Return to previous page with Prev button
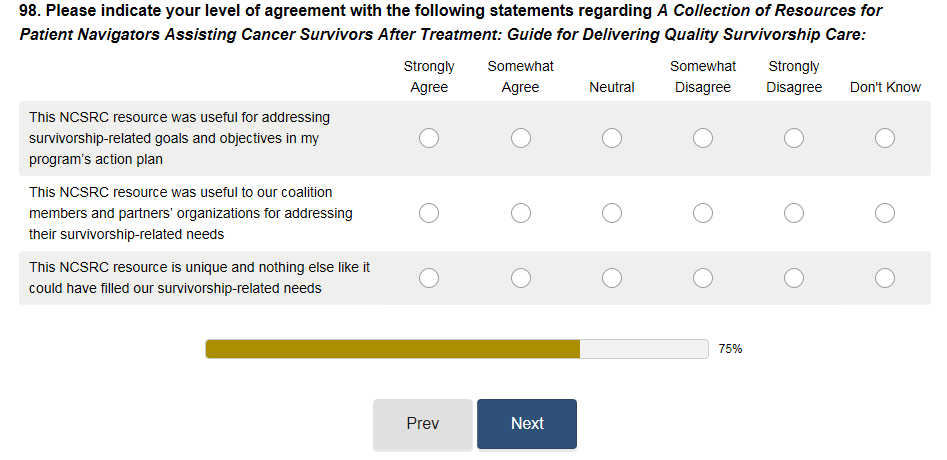The height and width of the screenshot is (460, 947). coord(423,424)
